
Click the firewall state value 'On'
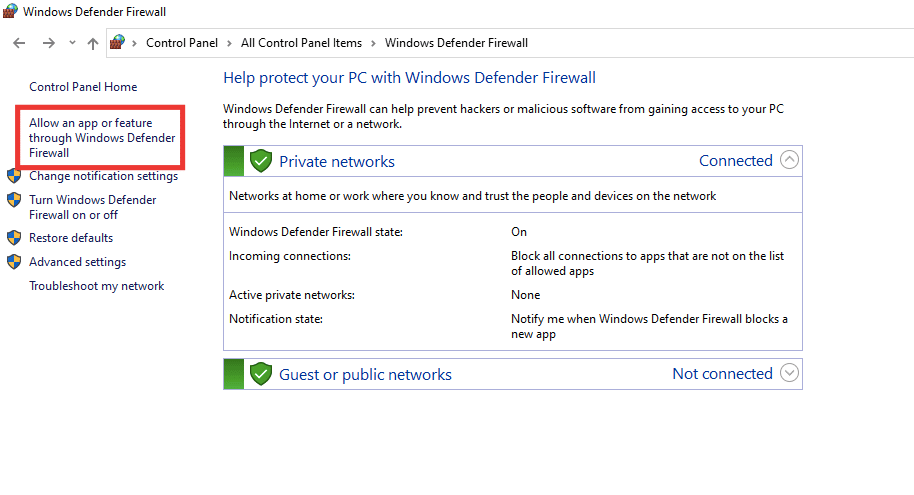[519, 232]
